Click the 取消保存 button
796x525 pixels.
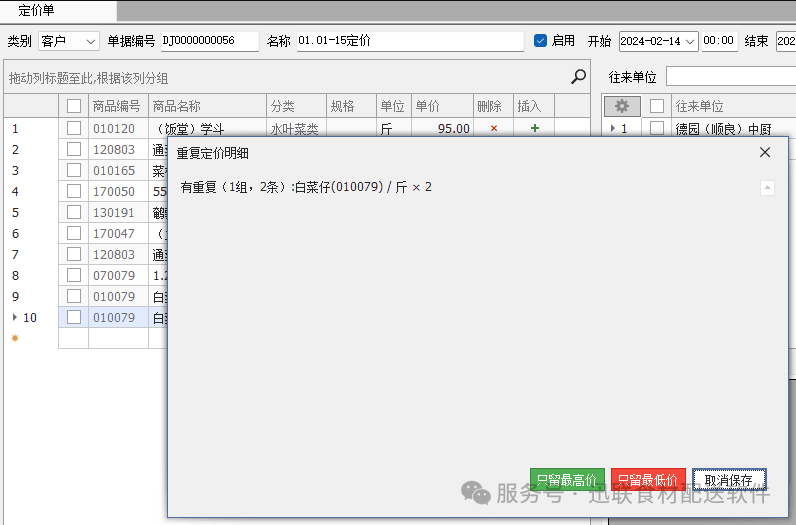tap(729, 479)
